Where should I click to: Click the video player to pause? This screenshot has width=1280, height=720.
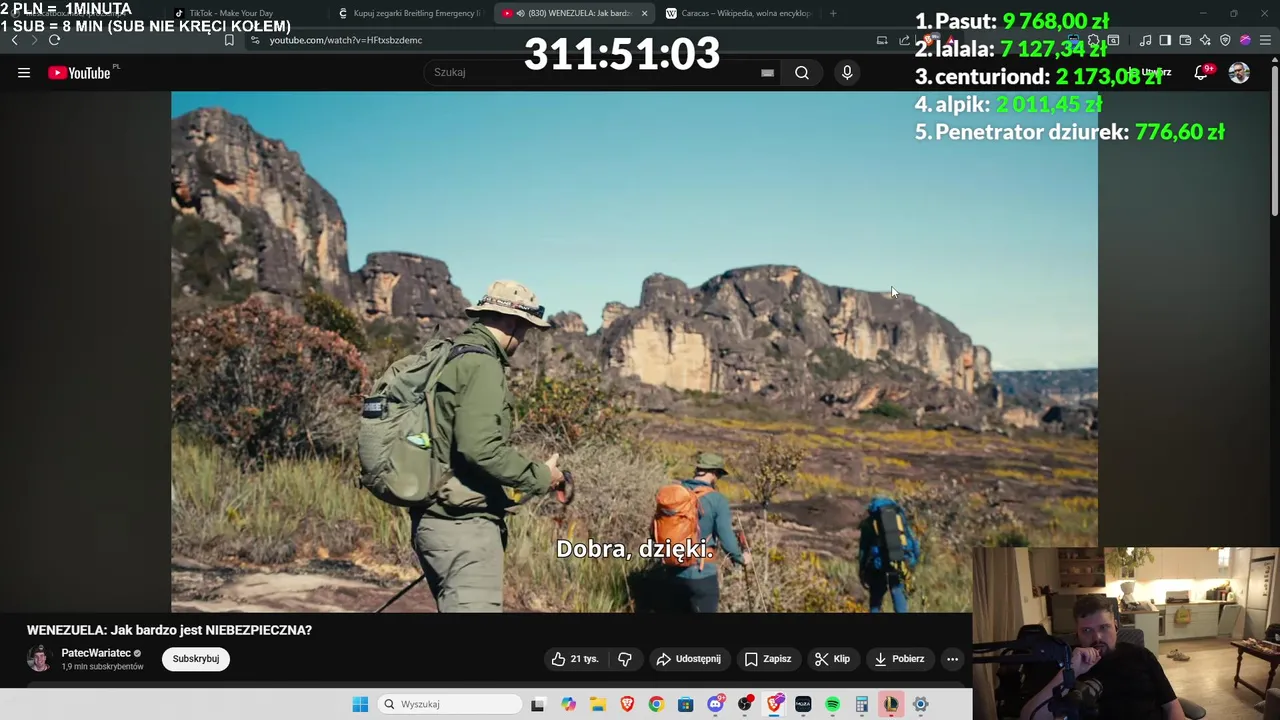[x=634, y=352]
